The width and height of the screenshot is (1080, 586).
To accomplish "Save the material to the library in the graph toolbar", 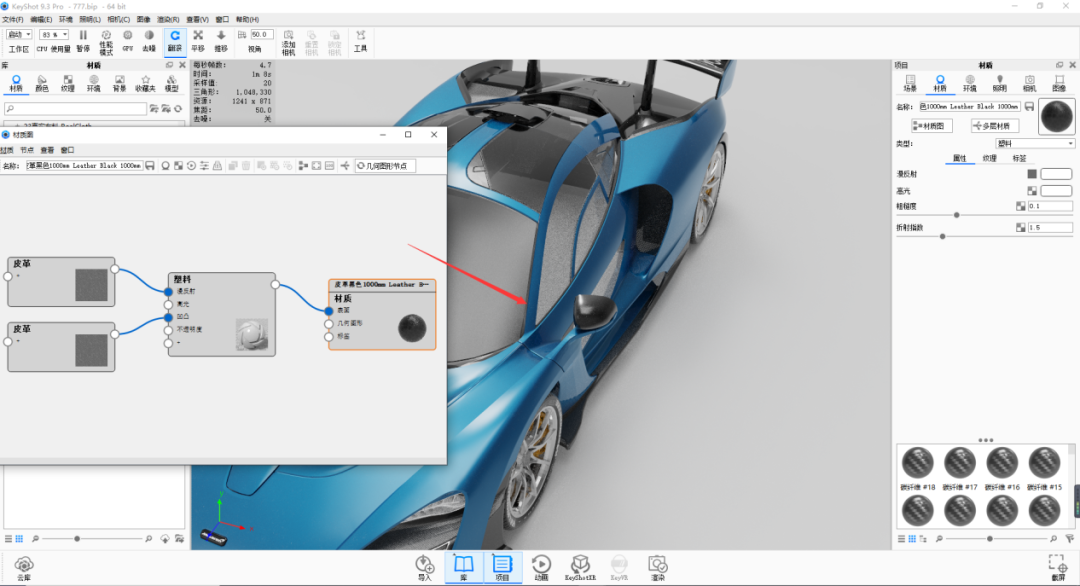I will (x=150, y=165).
